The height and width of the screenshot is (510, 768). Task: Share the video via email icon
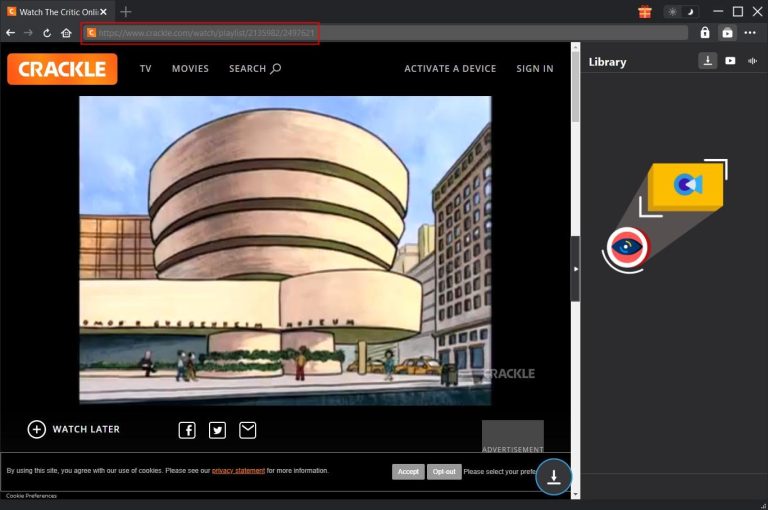(247, 430)
